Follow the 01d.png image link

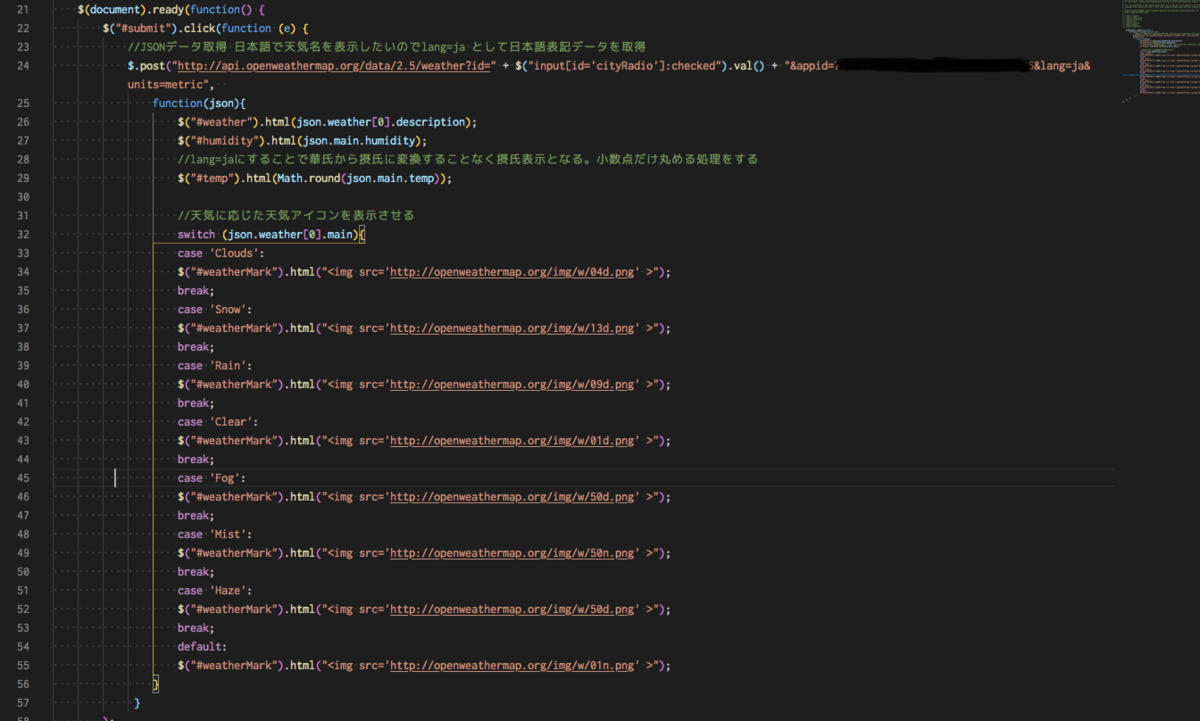point(513,441)
